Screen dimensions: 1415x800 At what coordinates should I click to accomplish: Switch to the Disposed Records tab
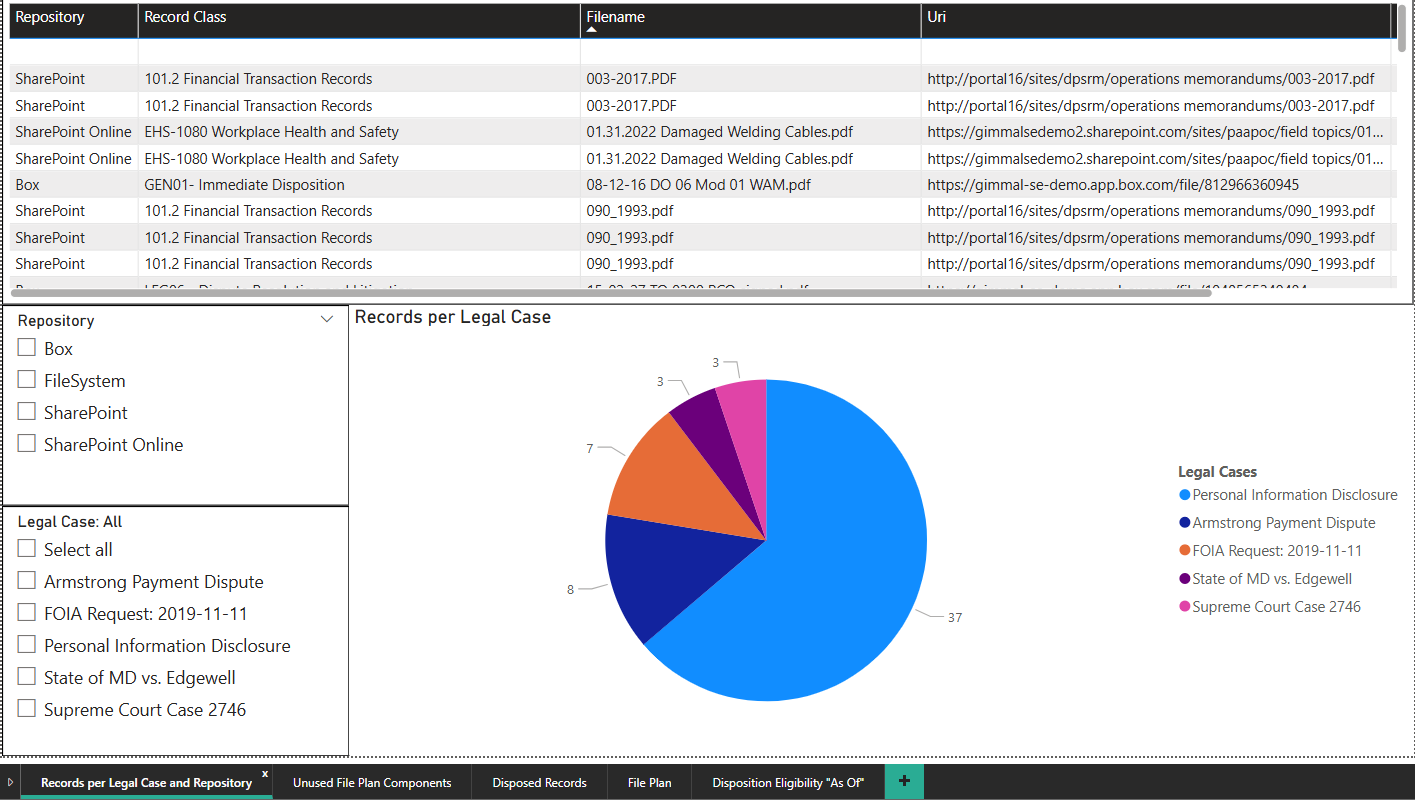[539, 783]
